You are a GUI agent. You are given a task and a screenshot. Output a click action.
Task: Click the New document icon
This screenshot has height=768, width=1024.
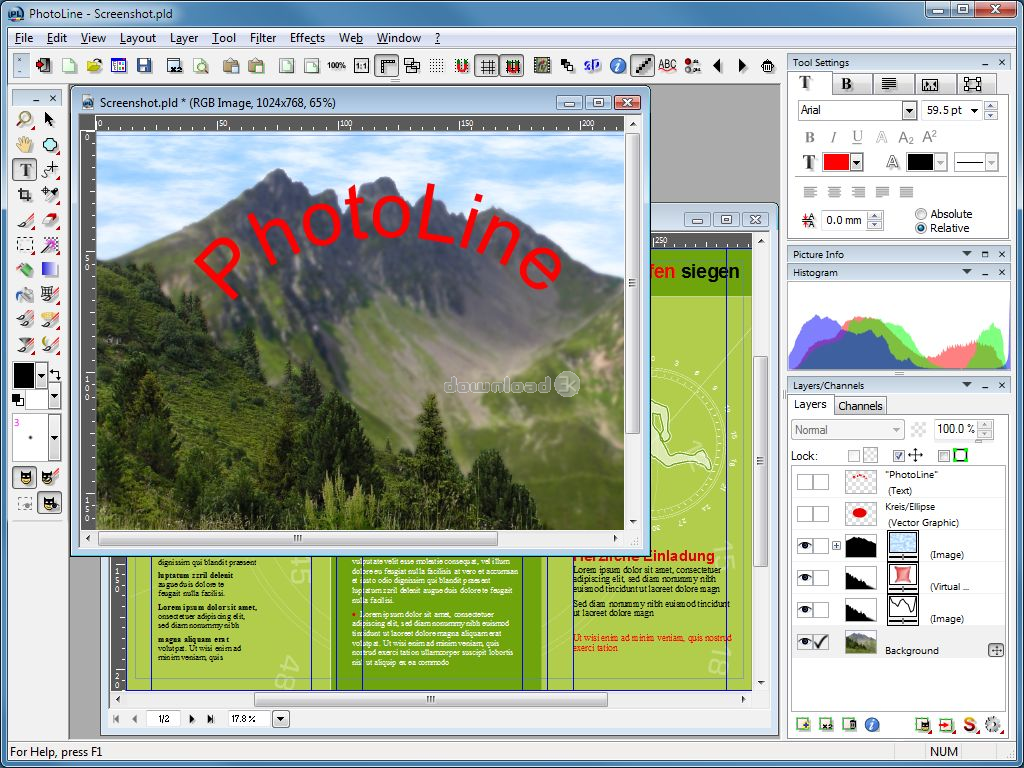69,65
